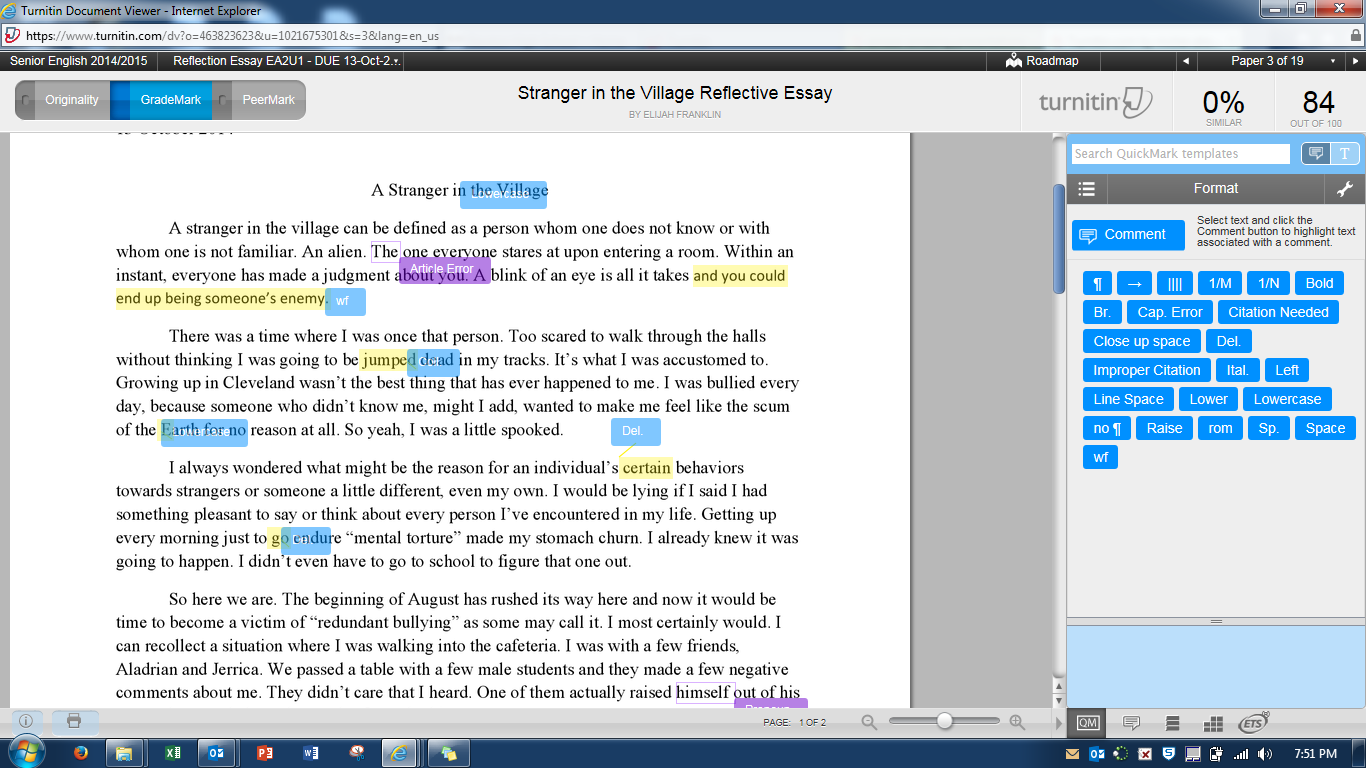Open the Roadmap menu item
The image size is (1366, 768).
pos(1043,61)
